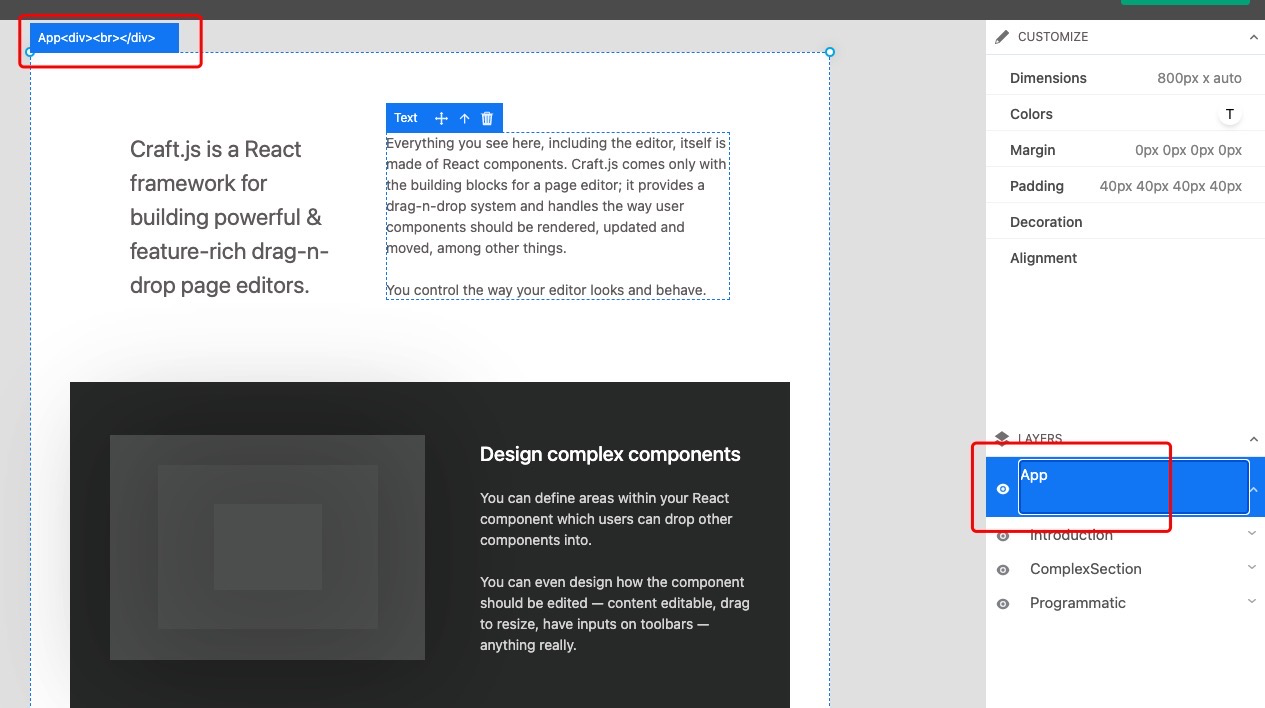Image resolution: width=1265 pixels, height=708 pixels.
Task: Collapse the App layer children
Action: [x=1254, y=489]
